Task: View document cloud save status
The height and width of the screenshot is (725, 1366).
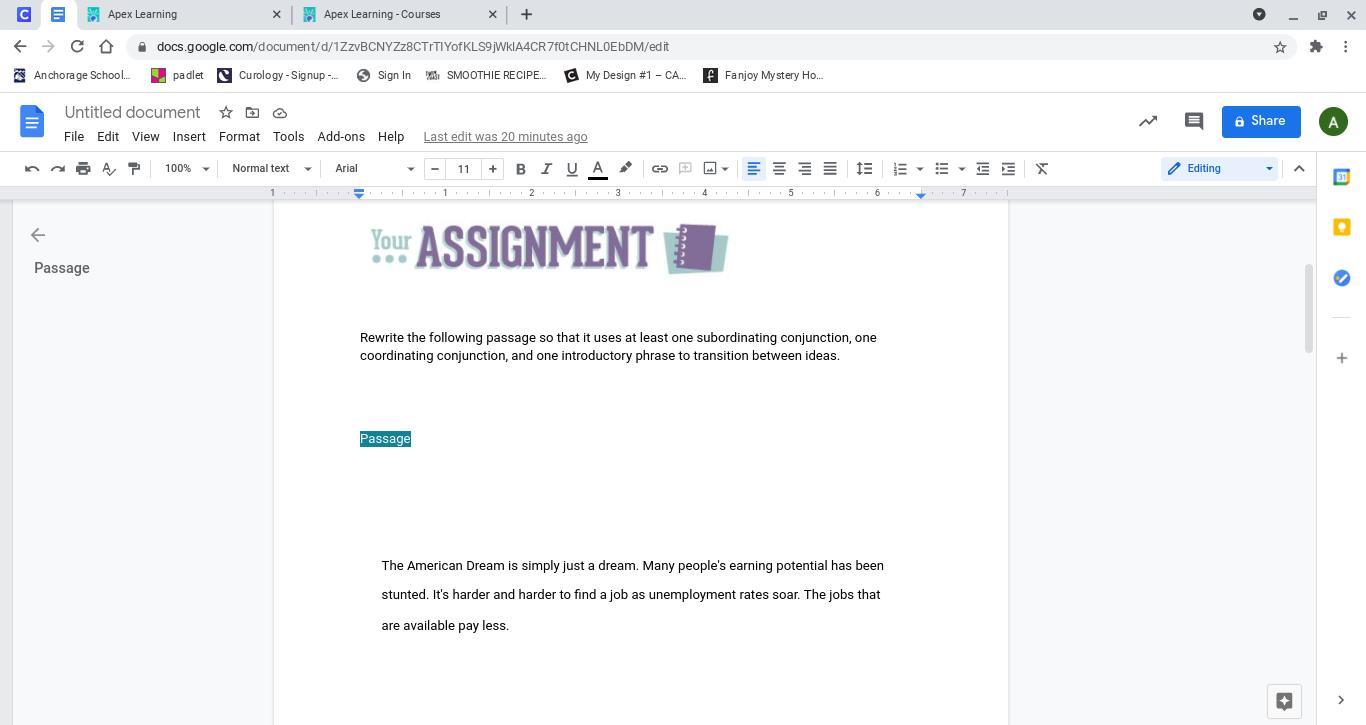Action: (280, 113)
